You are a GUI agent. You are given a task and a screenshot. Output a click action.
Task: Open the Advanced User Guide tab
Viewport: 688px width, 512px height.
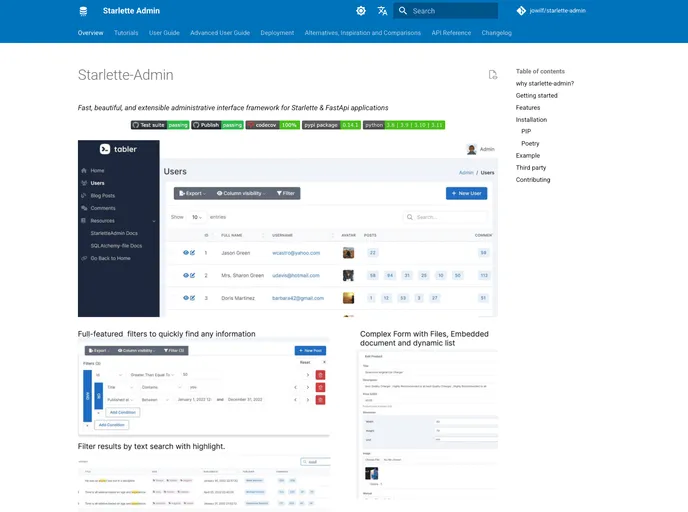pyautogui.click(x=220, y=33)
